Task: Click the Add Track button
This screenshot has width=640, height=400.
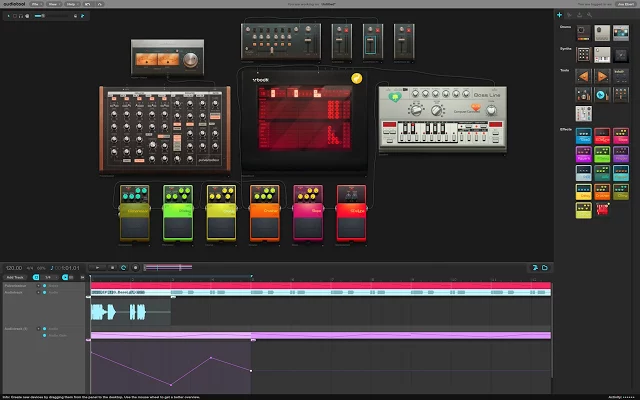Action: coord(16,277)
